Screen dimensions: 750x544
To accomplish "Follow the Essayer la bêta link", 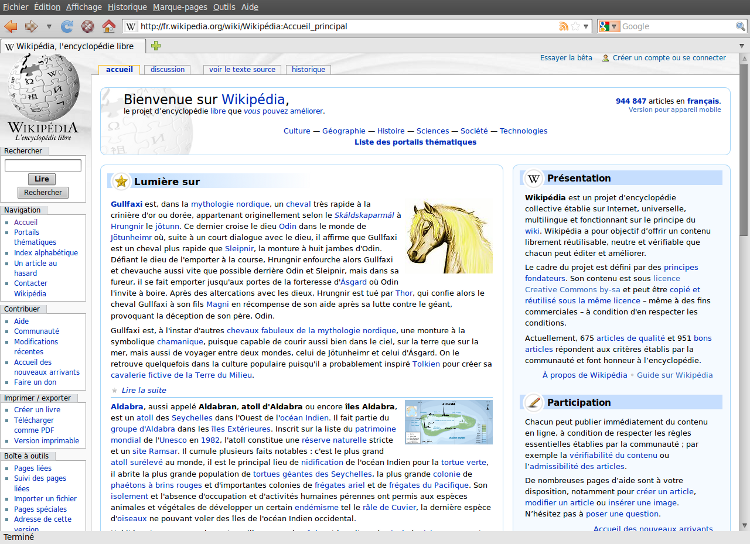I will (566, 58).
